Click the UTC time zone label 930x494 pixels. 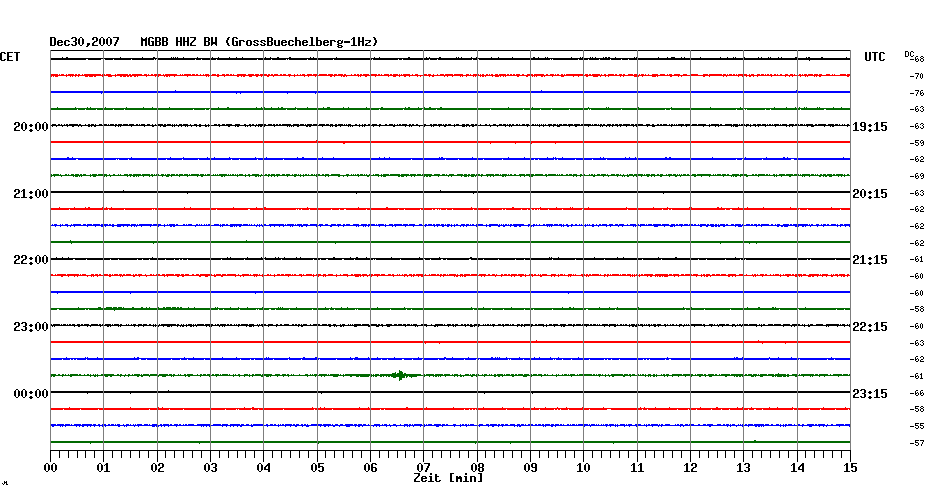874,57
